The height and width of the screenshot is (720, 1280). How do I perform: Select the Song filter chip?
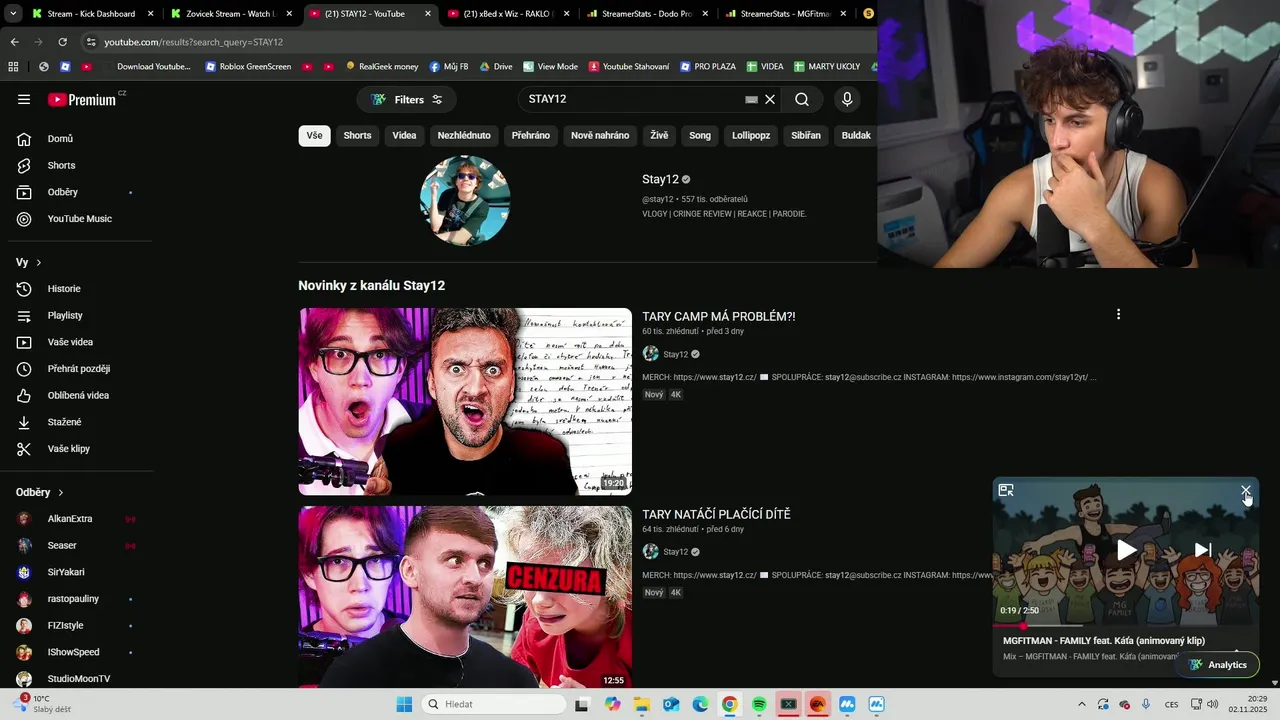click(700, 136)
